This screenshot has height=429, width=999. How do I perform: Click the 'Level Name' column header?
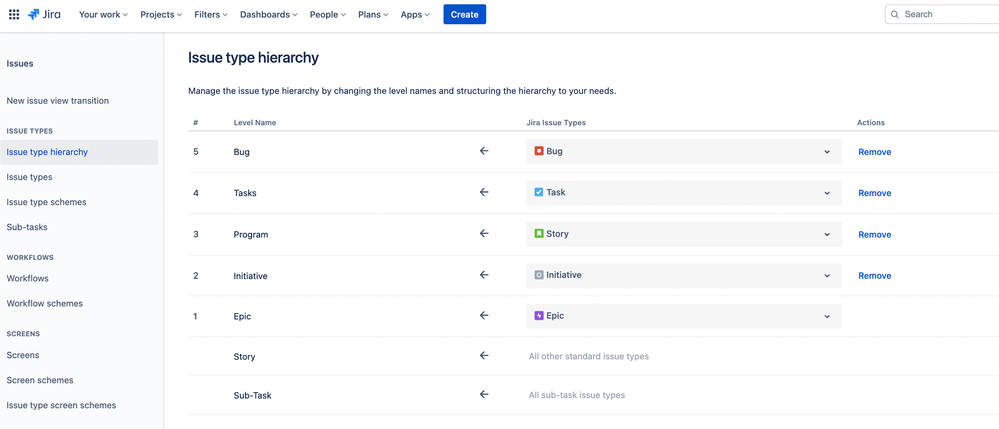[255, 122]
